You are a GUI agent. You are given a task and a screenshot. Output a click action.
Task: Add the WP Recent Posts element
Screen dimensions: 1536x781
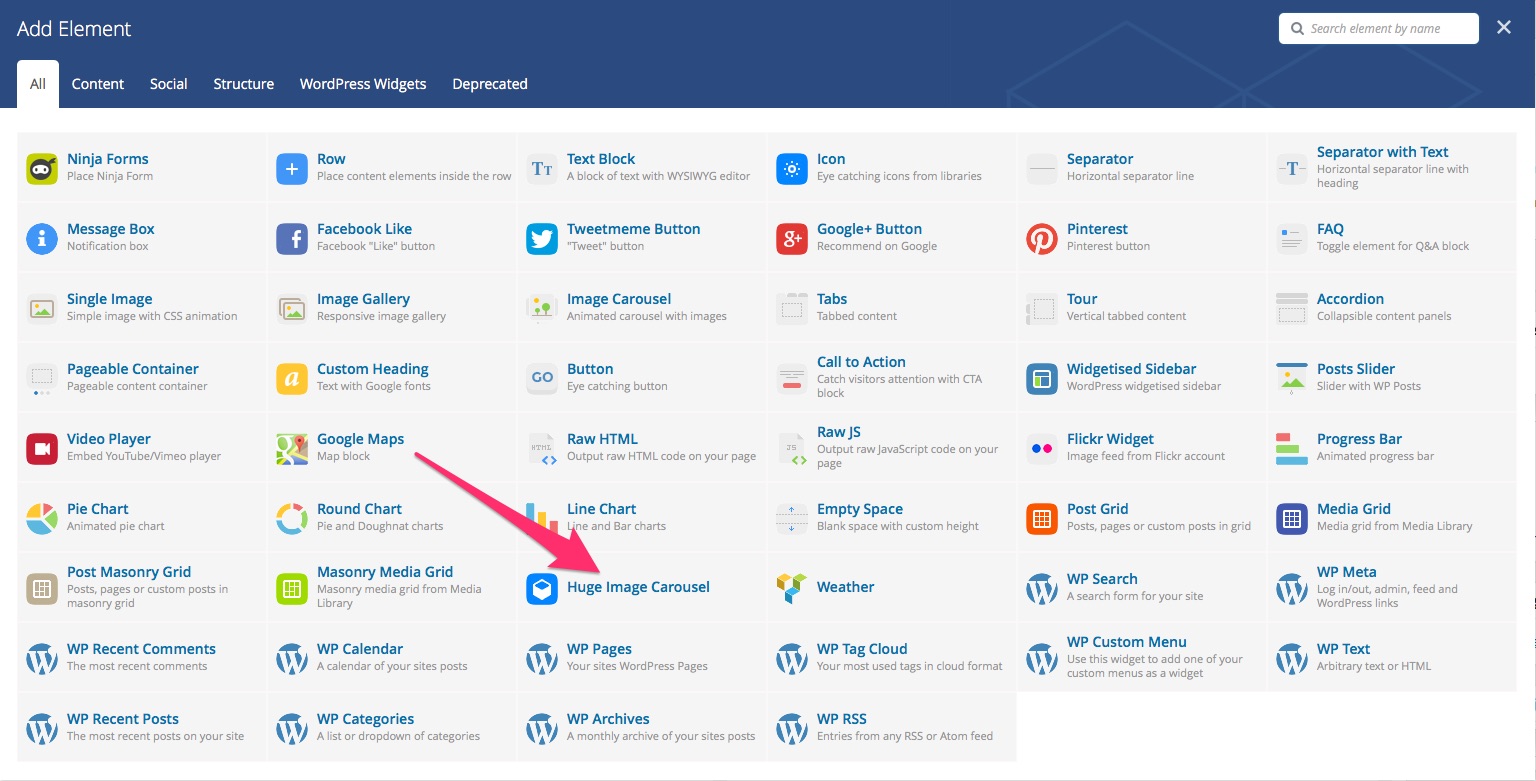[142, 728]
